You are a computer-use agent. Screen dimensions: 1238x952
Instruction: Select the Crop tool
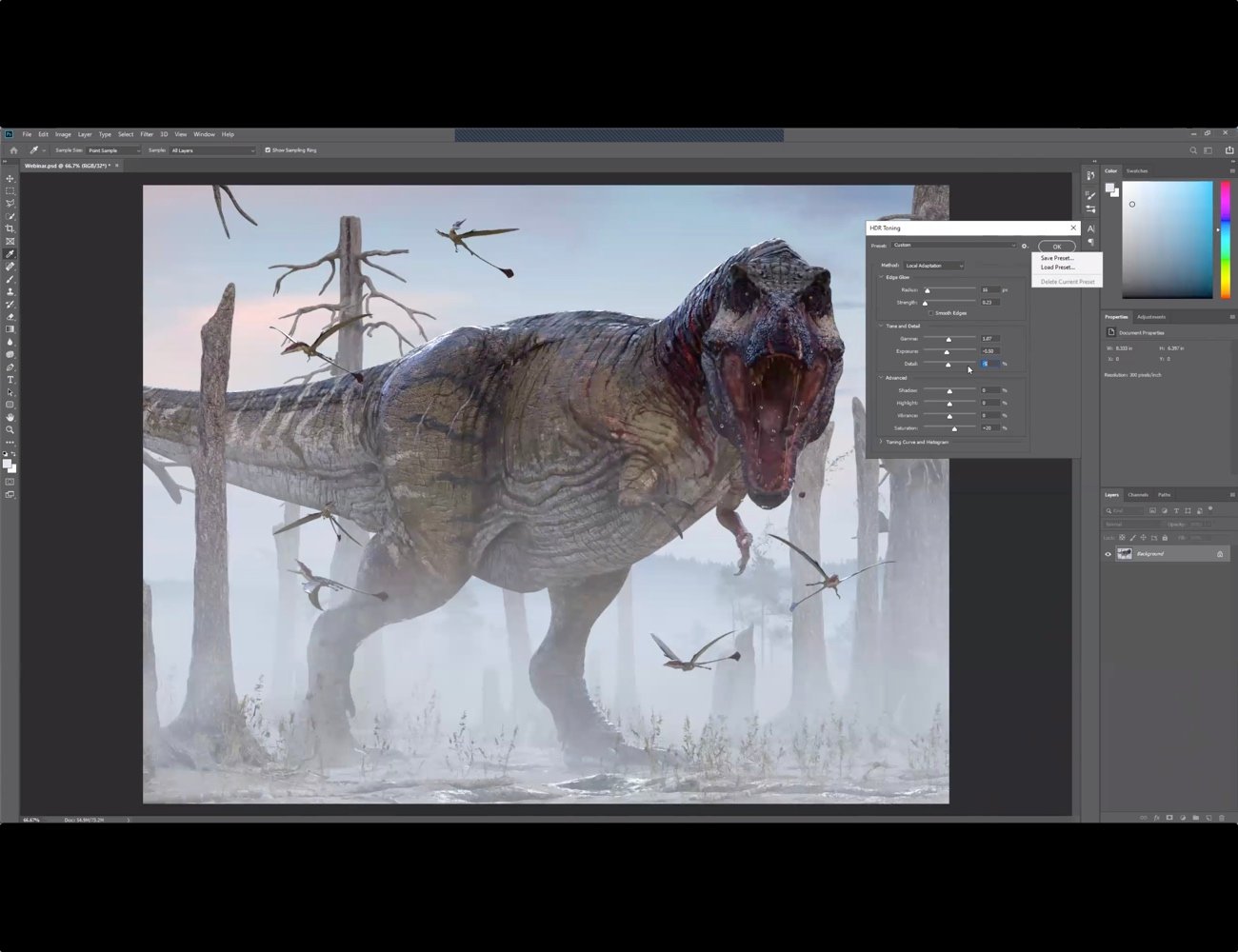tap(10, 228)
